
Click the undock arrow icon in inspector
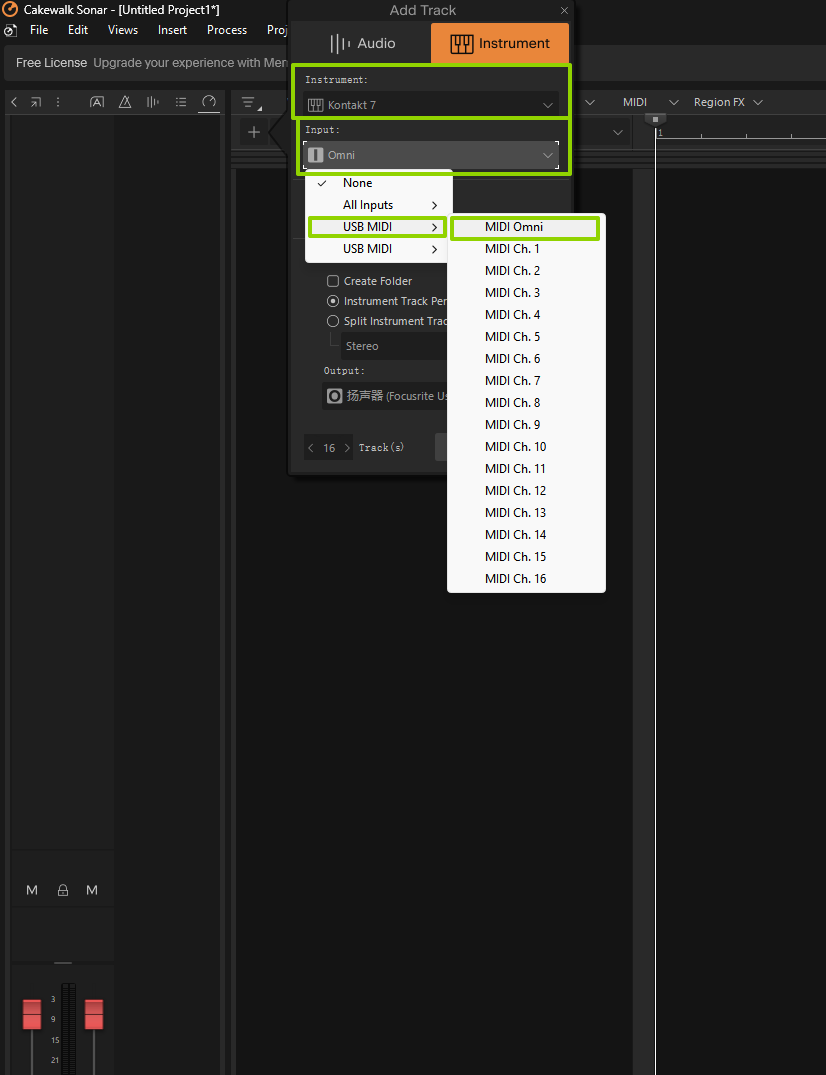[36, 102]
